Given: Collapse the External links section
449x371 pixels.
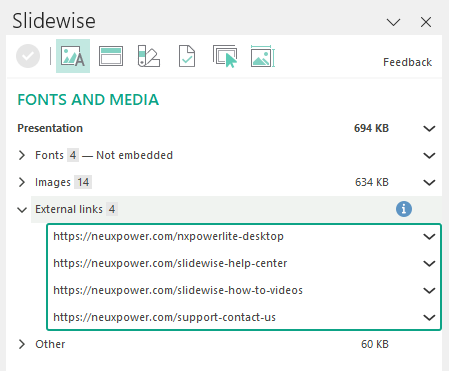Looking at the screenshot, I should tap(22, 210).
